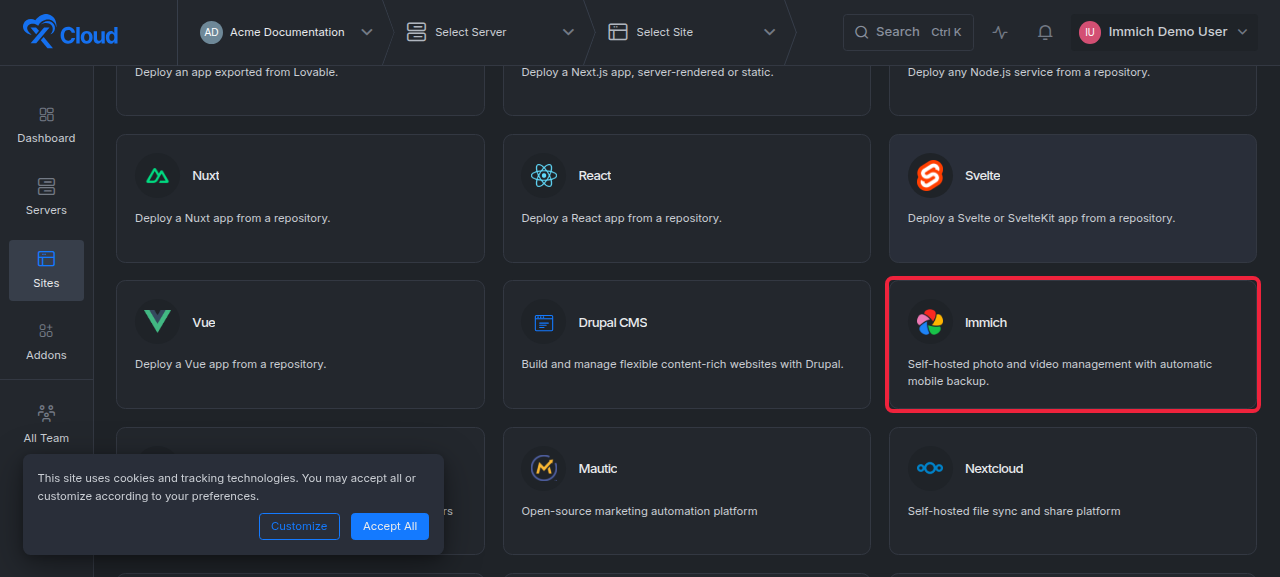Click the search magnifier icon
The image size is (1280, 577).
pyautogui.click(x=862, y=32)
